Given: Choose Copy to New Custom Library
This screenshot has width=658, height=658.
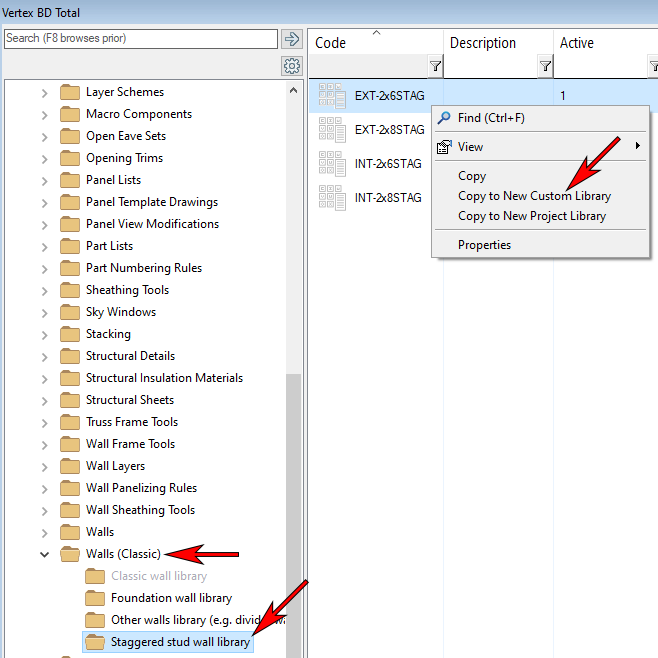Looking at the screenshot, I should (534, 196).
